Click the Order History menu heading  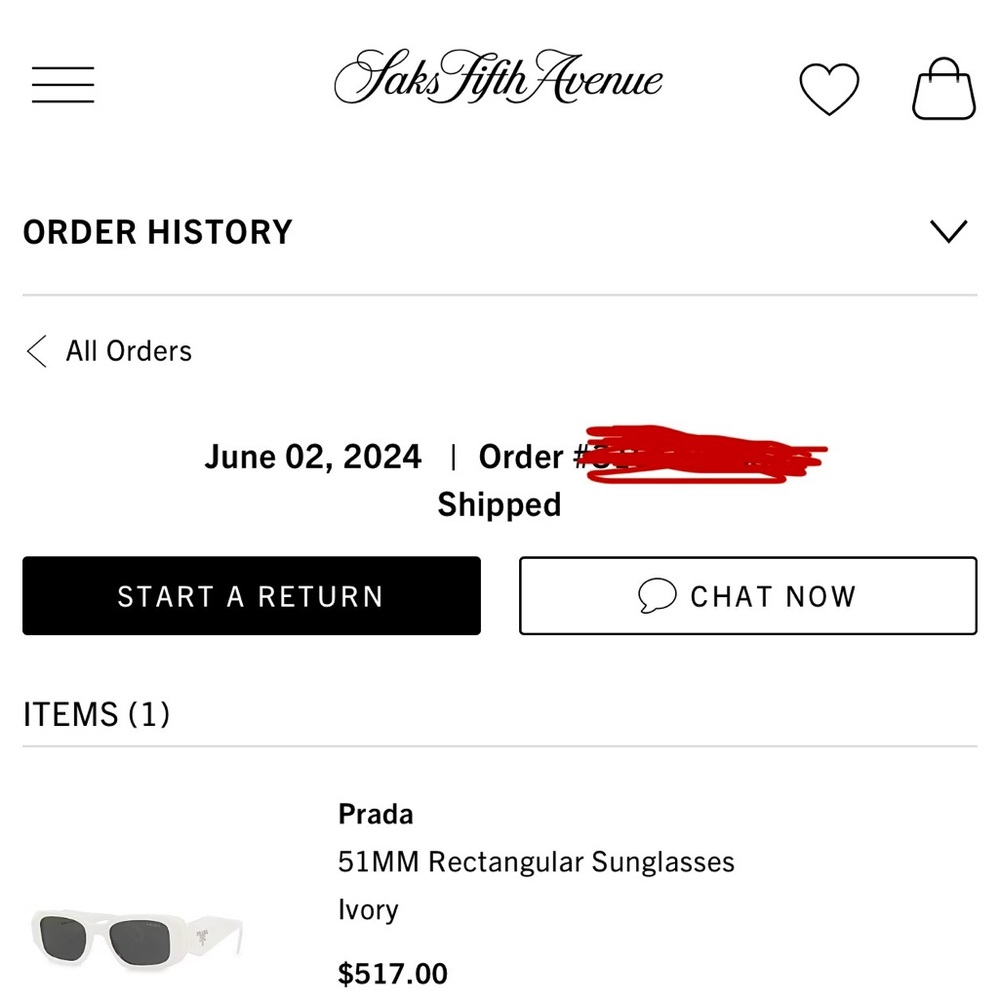coord(156,231)
